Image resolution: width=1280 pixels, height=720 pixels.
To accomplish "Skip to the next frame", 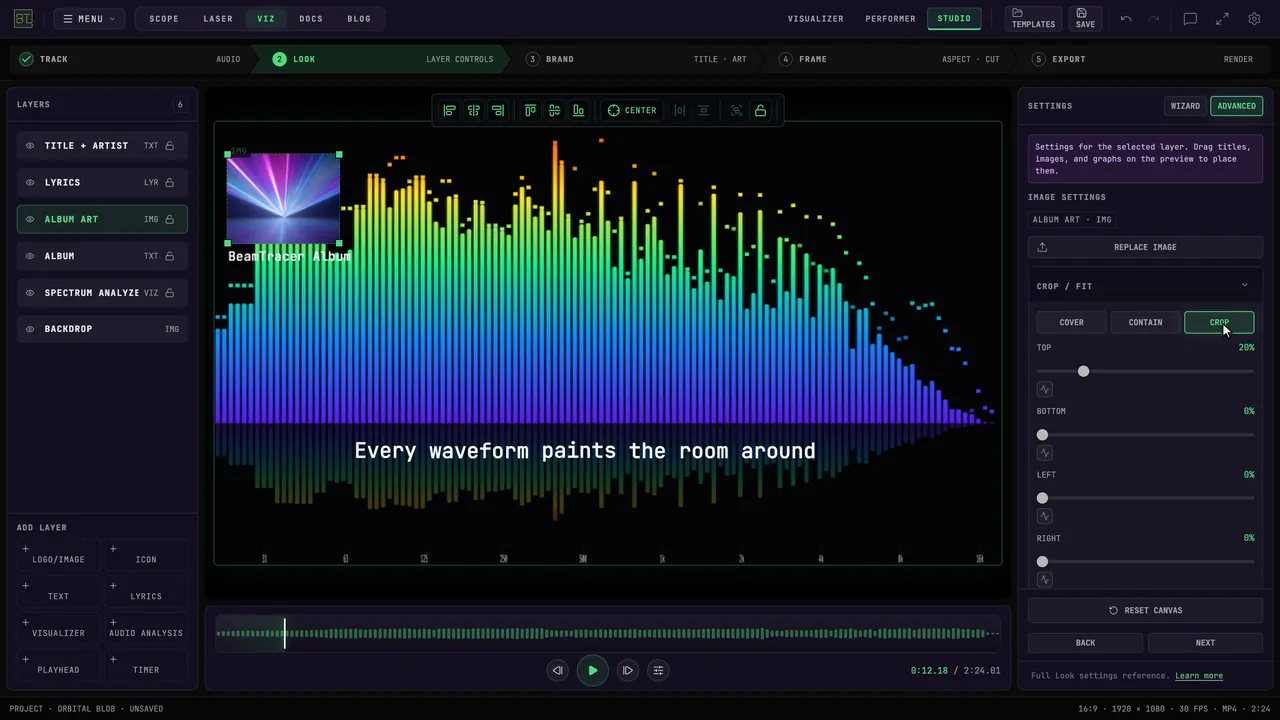I will [627, 670].
